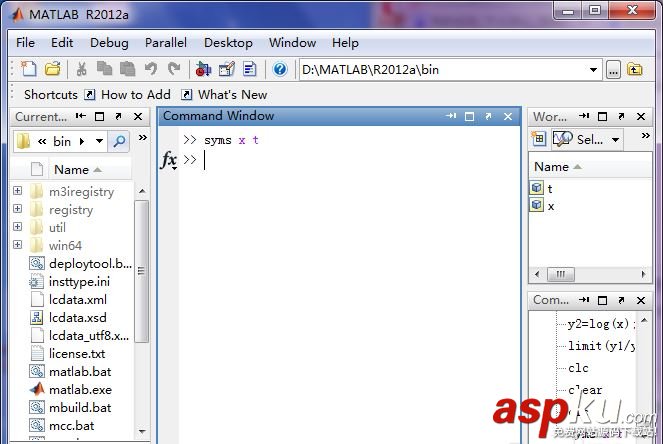Viewport: 663px width, 444px height.
Task: Minimize the Current Folder panel
Action: (x=81, y=116)
